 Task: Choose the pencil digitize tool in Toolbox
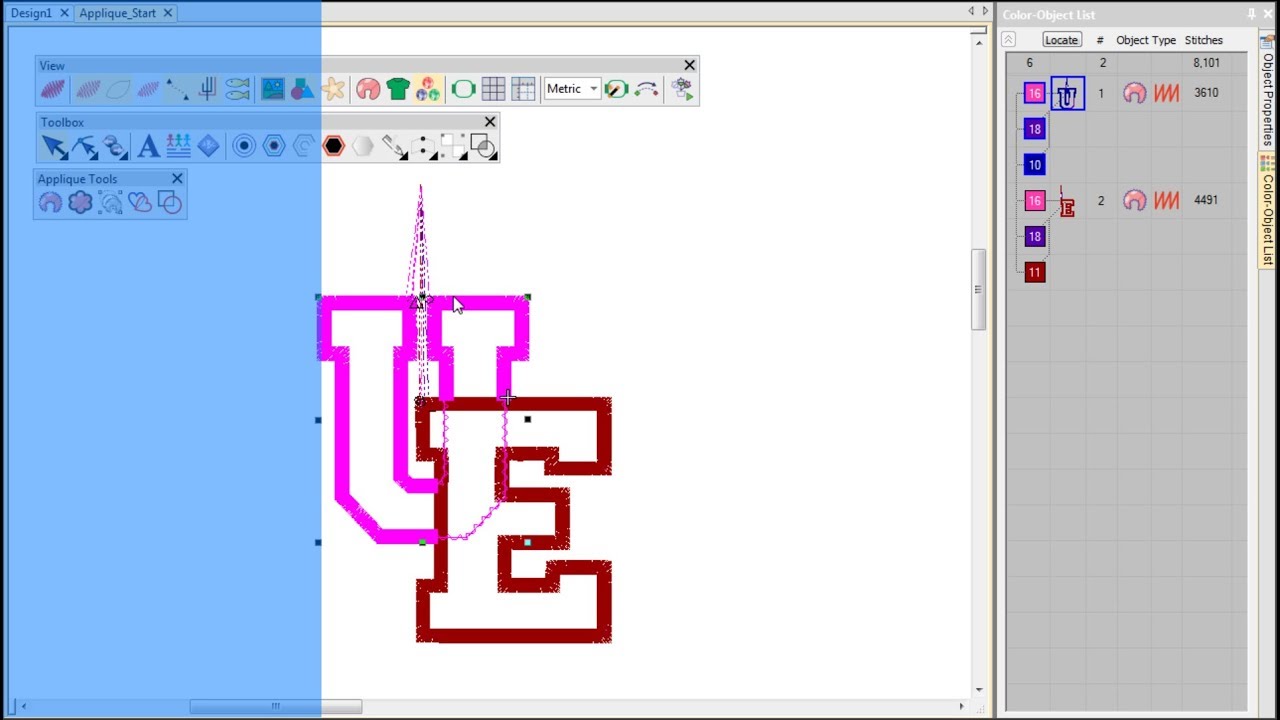click(x=394, y=147)
